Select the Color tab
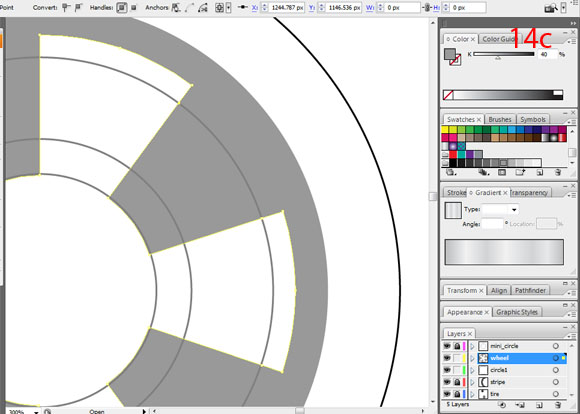The height and width of the screenshot is (414, 580). pos(461,39)
